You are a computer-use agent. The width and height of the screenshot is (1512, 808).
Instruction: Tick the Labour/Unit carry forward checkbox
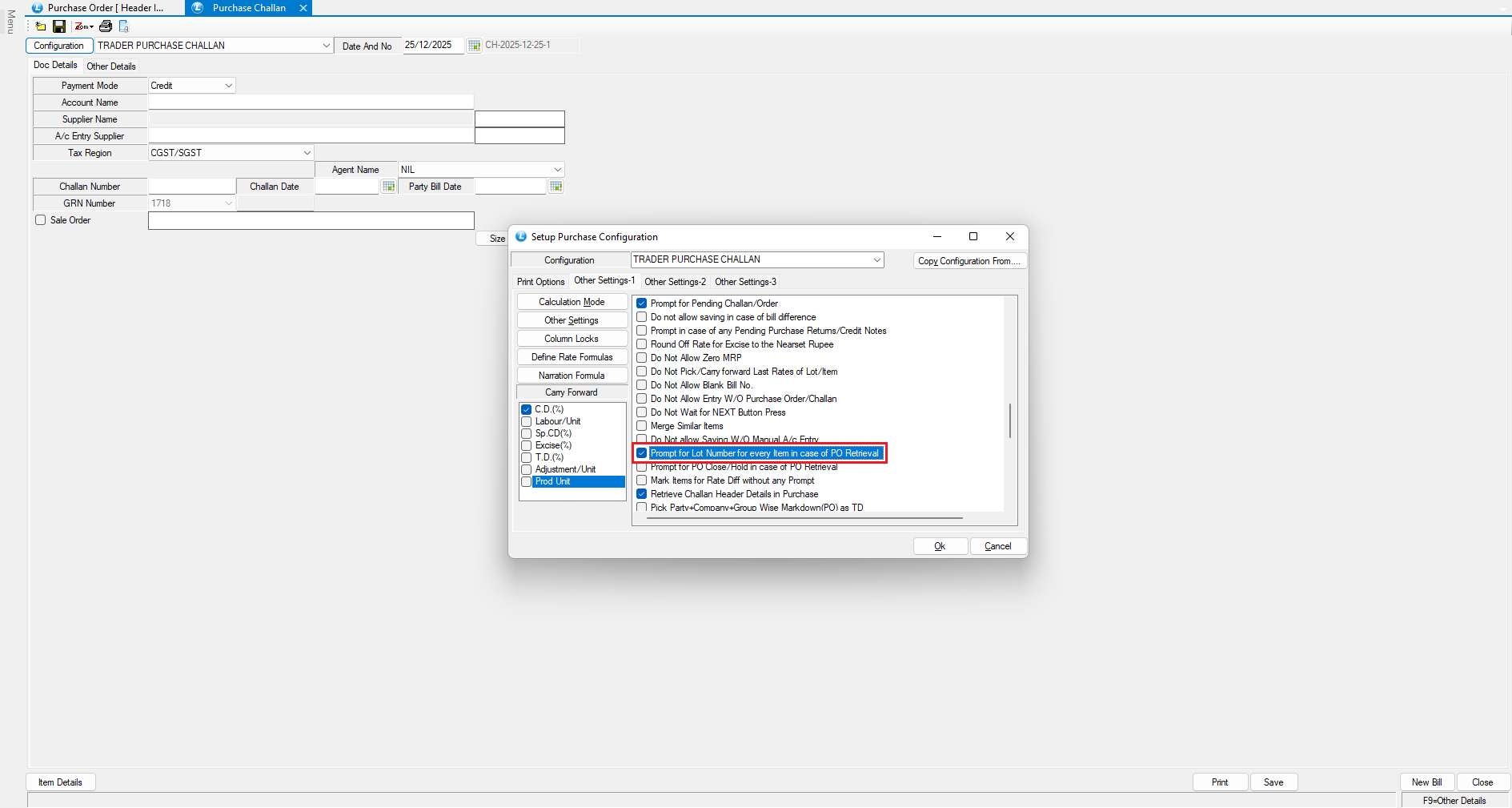[527, 421]
